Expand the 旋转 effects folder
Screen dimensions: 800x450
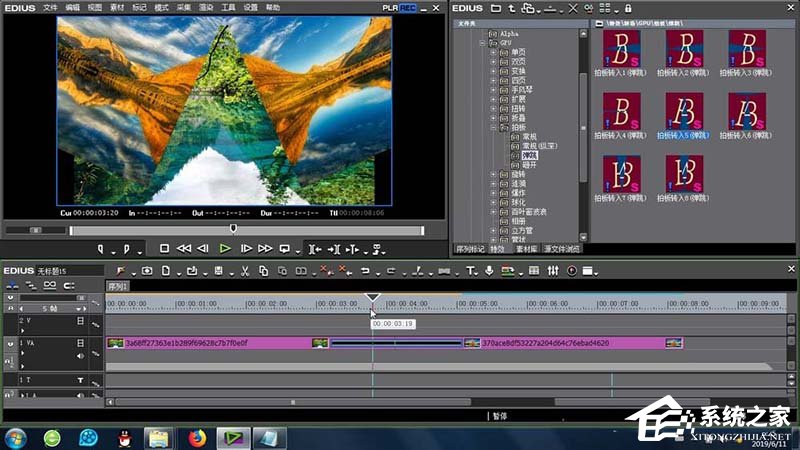click(492, 175)
